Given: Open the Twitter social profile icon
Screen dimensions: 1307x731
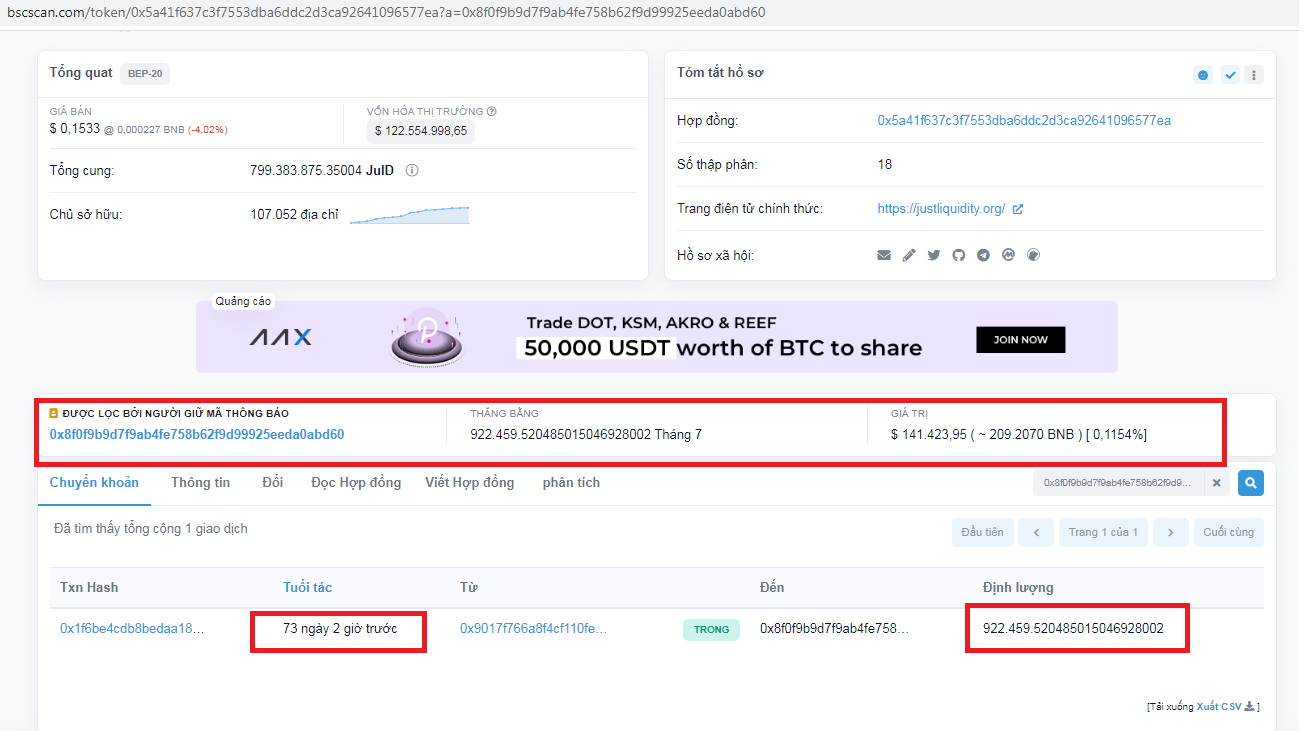Looking at the screenshot, I should (934, 255).
